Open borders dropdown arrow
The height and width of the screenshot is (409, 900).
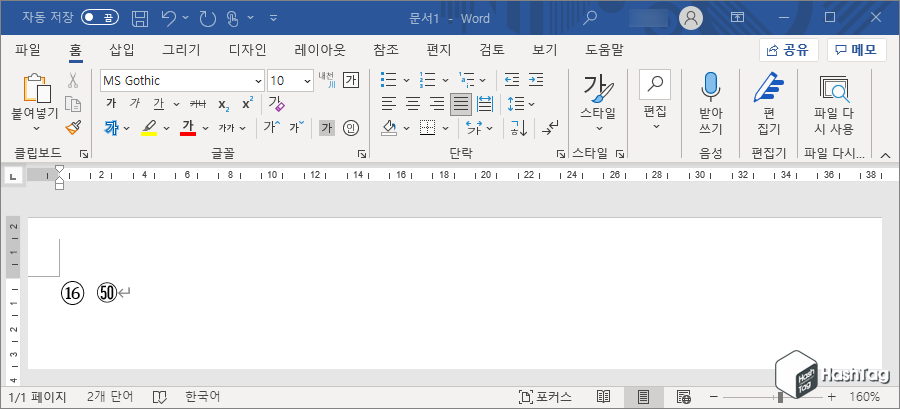(445, 128)
